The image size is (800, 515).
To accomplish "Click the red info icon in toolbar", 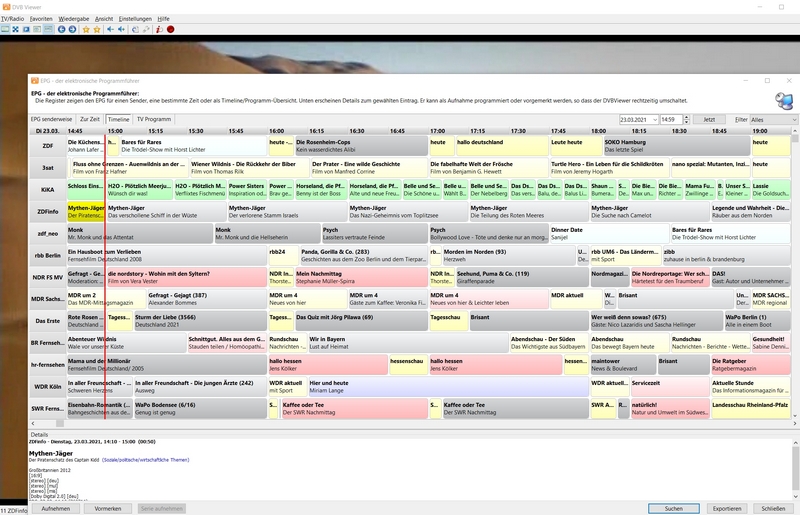I will click(158, 30).
